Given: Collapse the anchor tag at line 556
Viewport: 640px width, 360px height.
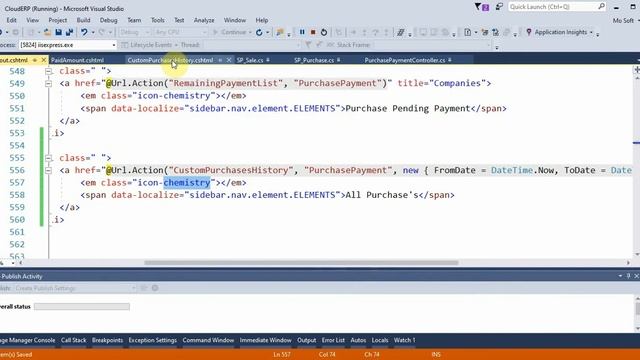Looking at the screenshot, I should (48, 170).
